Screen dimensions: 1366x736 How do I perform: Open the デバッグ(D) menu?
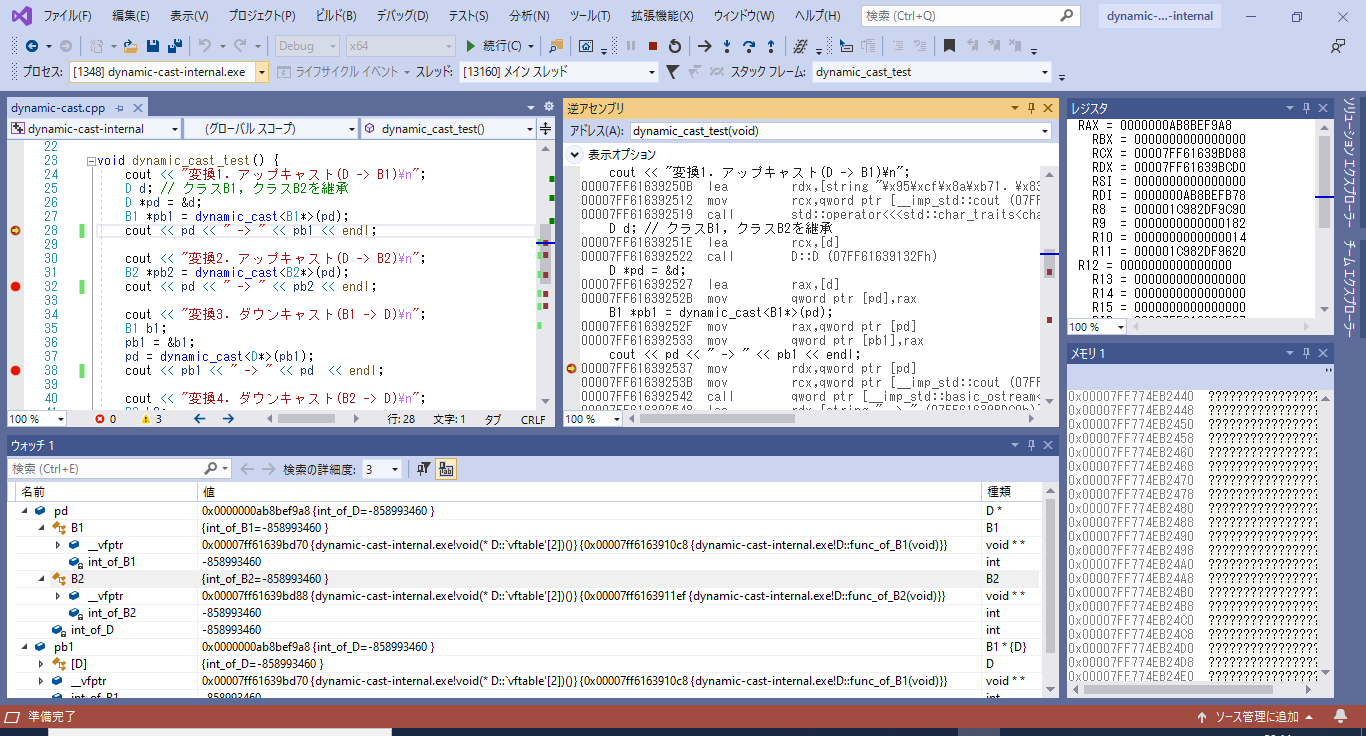point(402,16)
